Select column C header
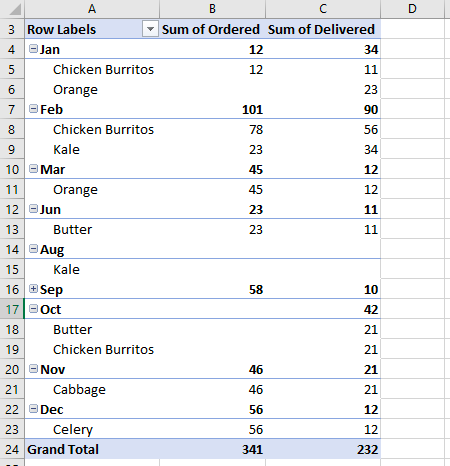This screenshot has width=450, height=466. tap(323, 9)
